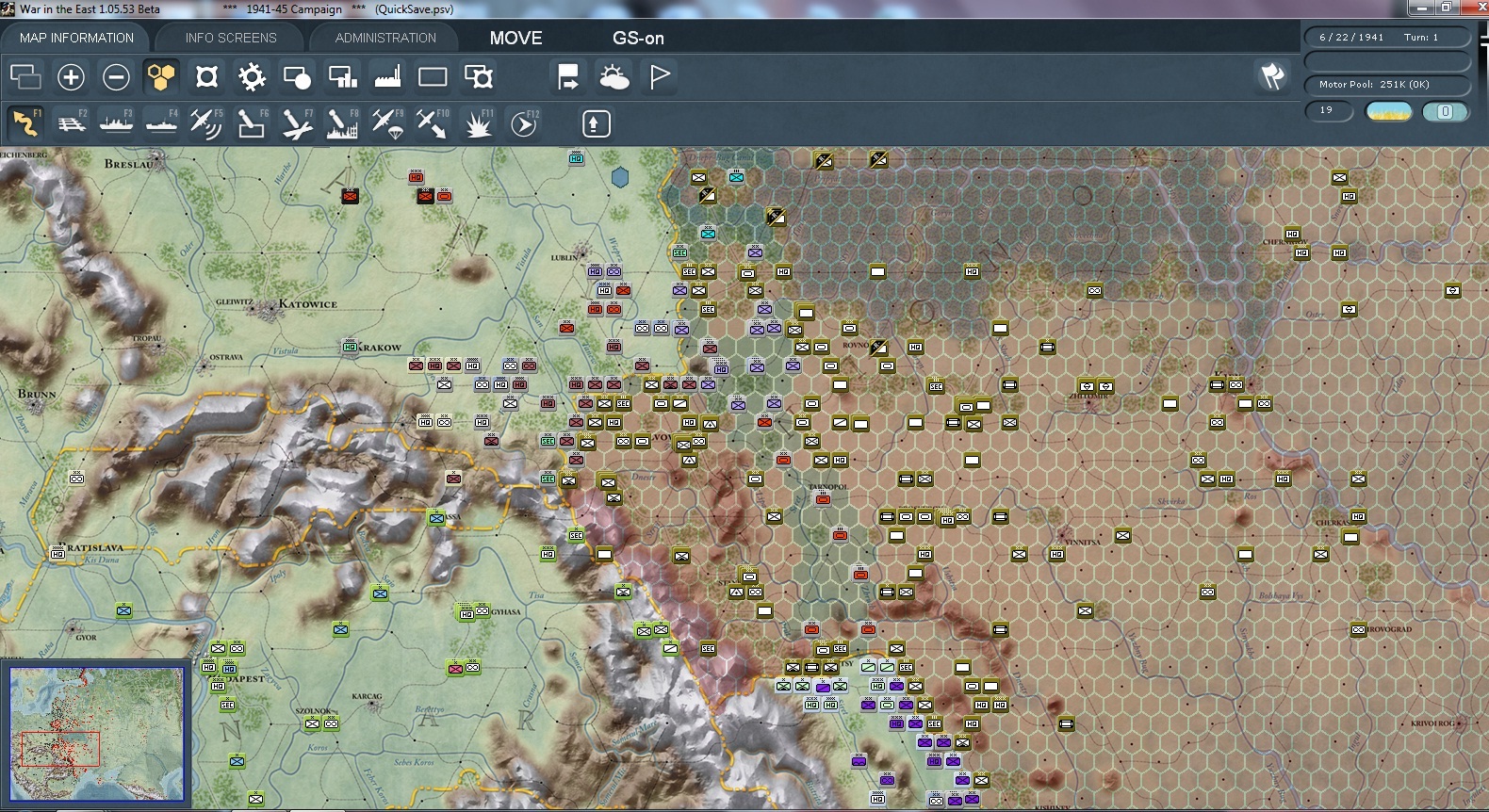Select F5 air recon mode
This screenshot has width=1489, height=812.
click(206, 123)
